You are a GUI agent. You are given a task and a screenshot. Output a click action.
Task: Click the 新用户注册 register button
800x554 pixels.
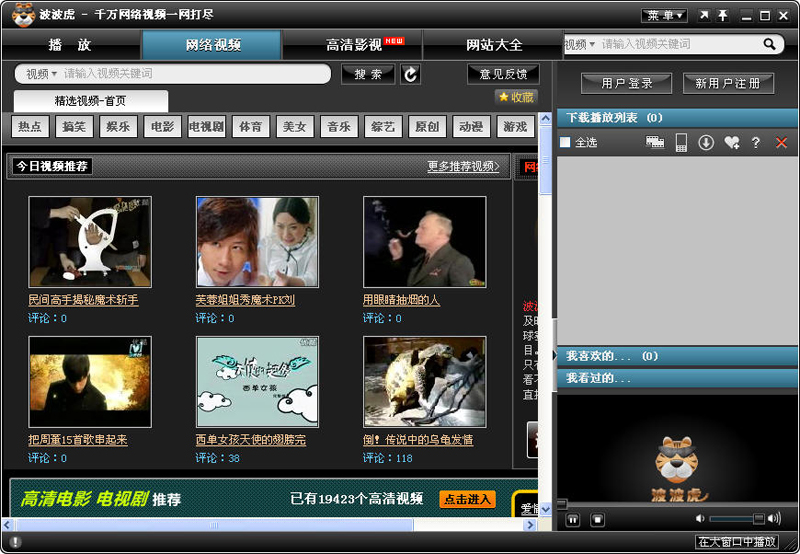728,83
